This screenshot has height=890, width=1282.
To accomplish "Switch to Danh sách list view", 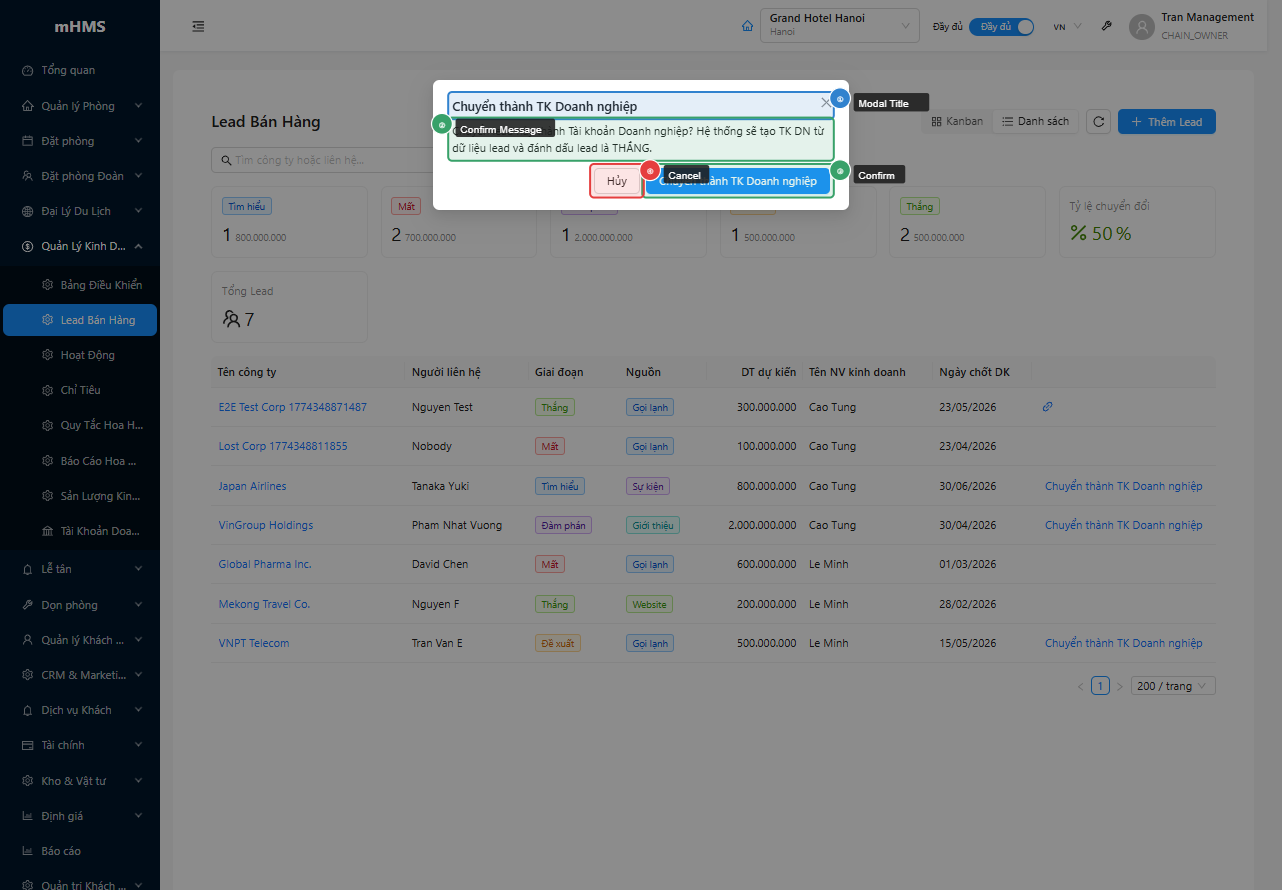I will 1036,122.
